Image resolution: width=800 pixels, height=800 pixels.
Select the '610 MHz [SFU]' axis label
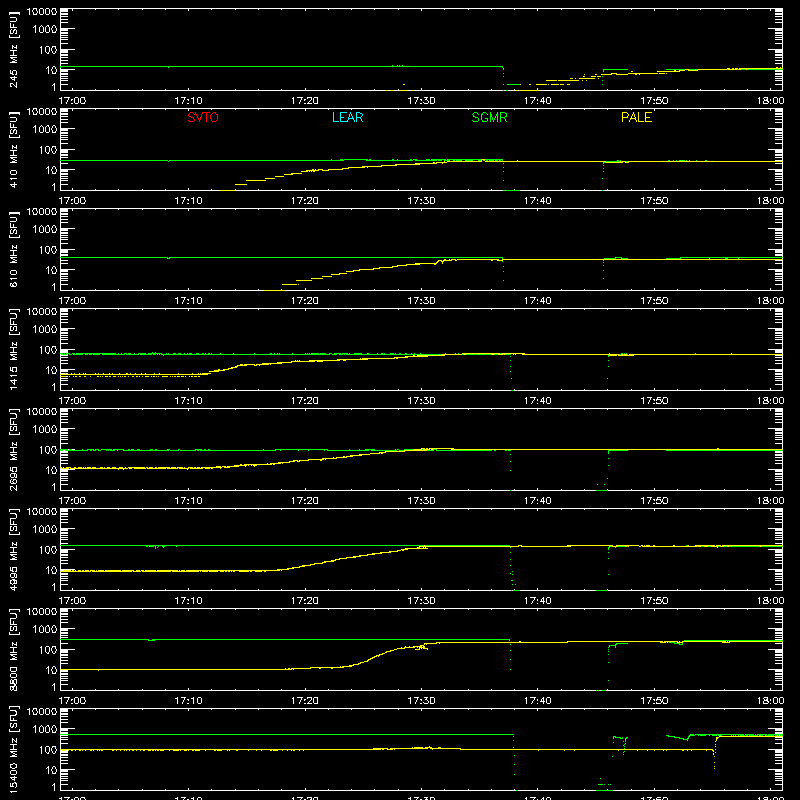13,249
